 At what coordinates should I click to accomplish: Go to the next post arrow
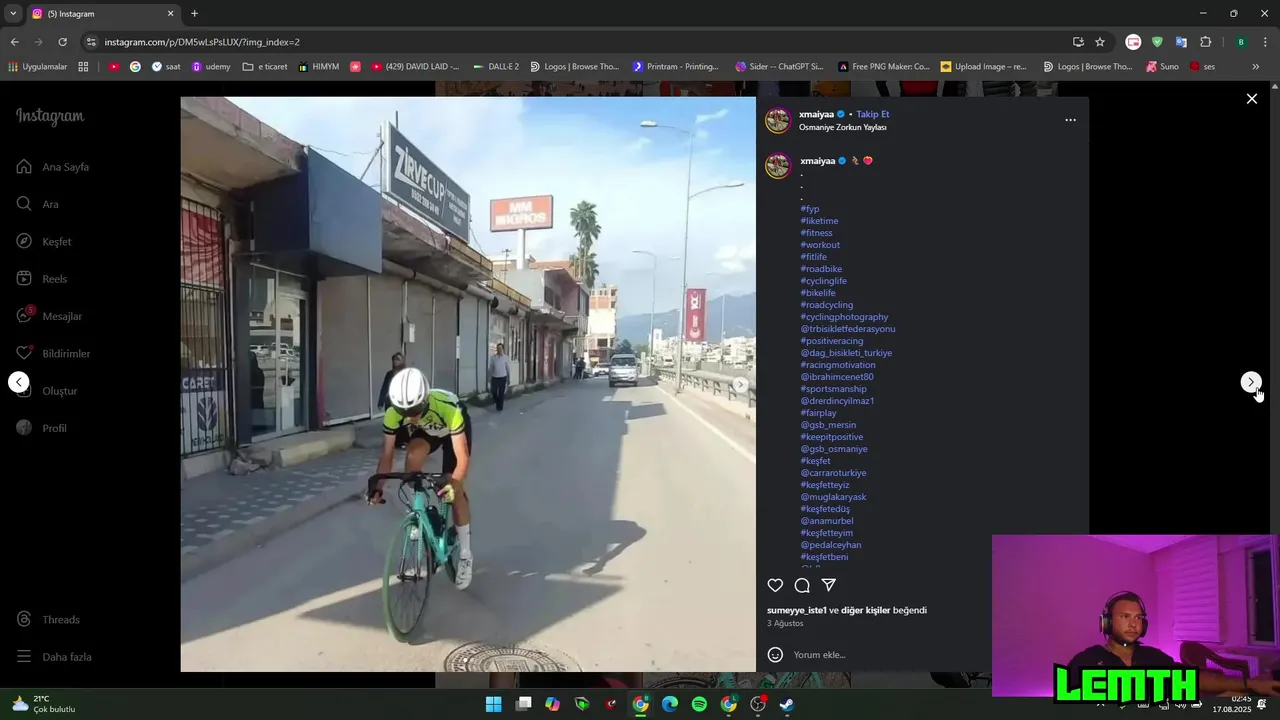point(1251,382)
